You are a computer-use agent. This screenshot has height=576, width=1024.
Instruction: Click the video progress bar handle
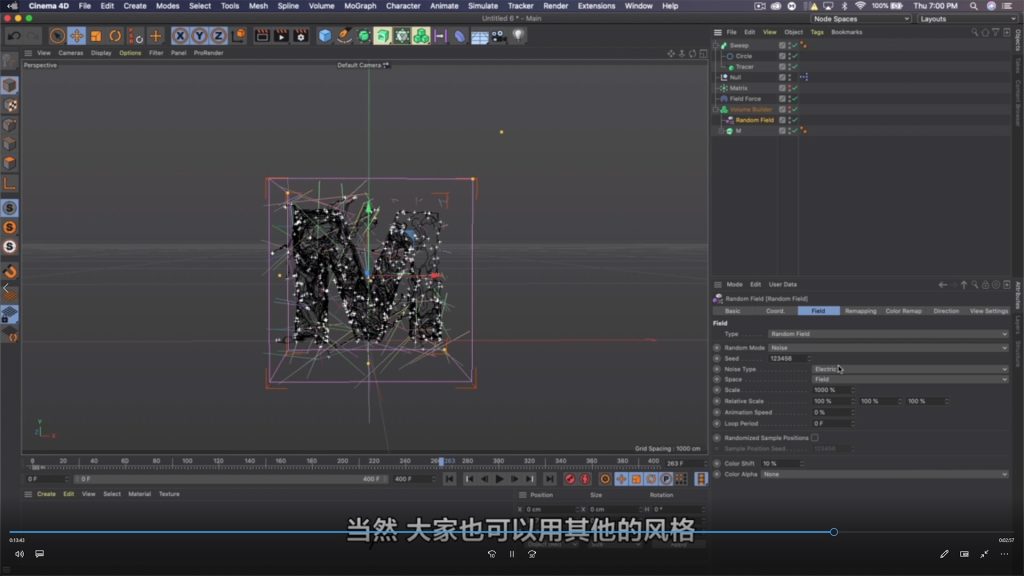click(833, 532)
